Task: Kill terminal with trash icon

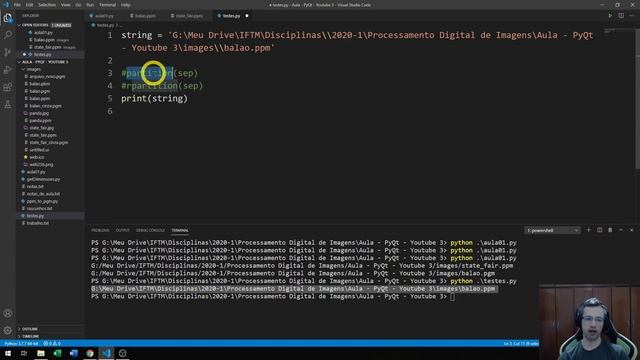Action: 610,230
